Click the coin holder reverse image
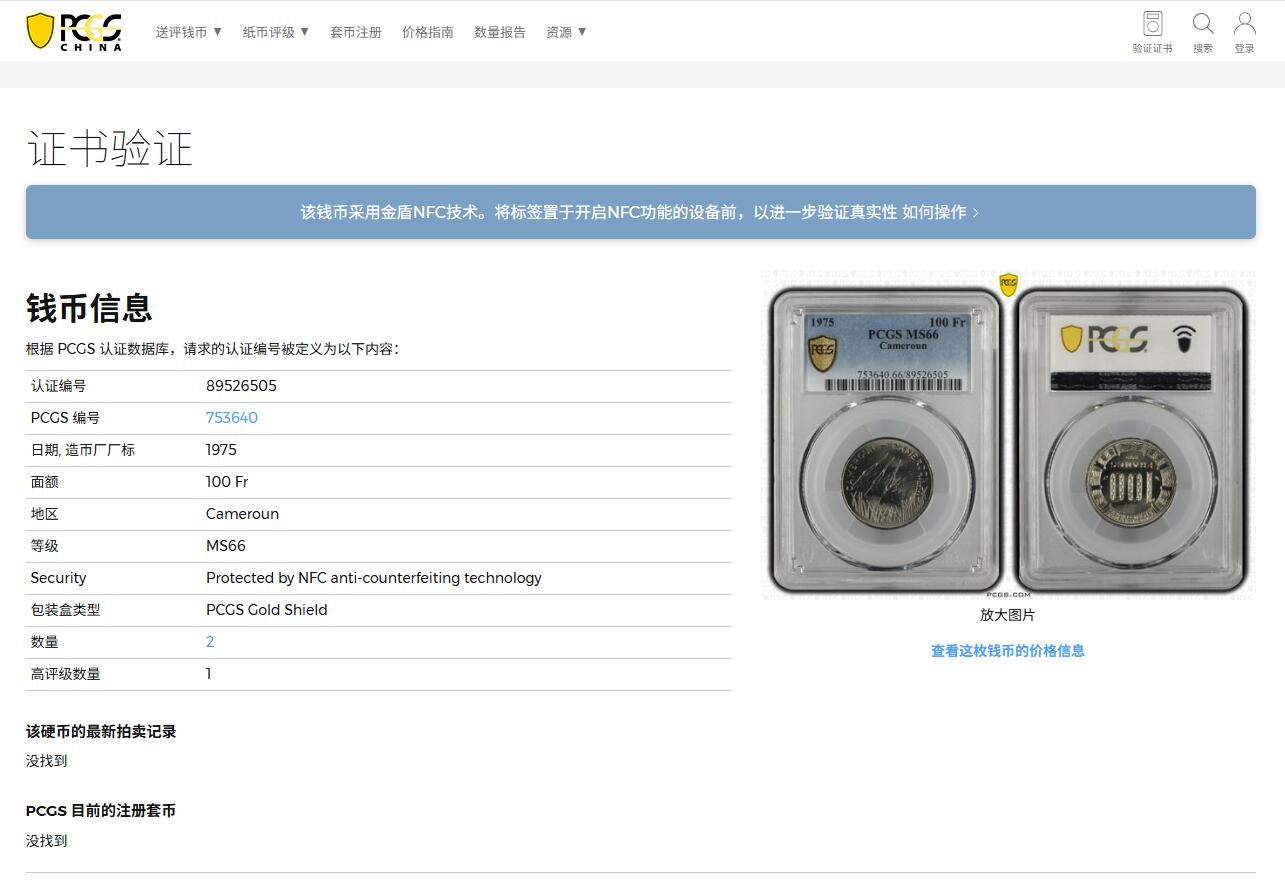The height and width of the screenshot is (886, 1285). coord(1131,439)
